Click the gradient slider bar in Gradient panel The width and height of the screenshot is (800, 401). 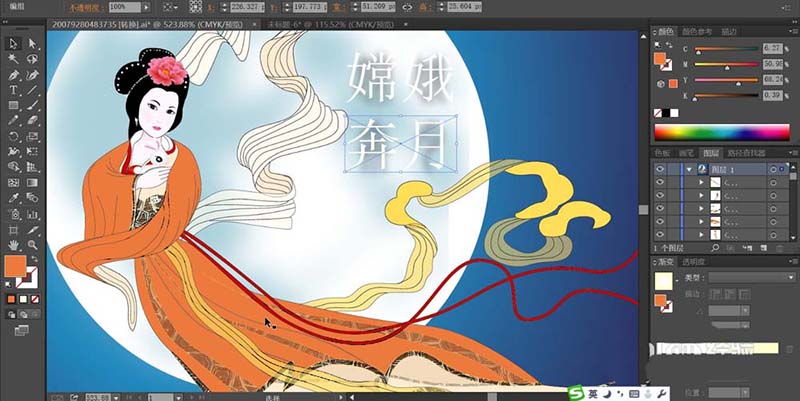pyautogui.click(x=716, y=348)
